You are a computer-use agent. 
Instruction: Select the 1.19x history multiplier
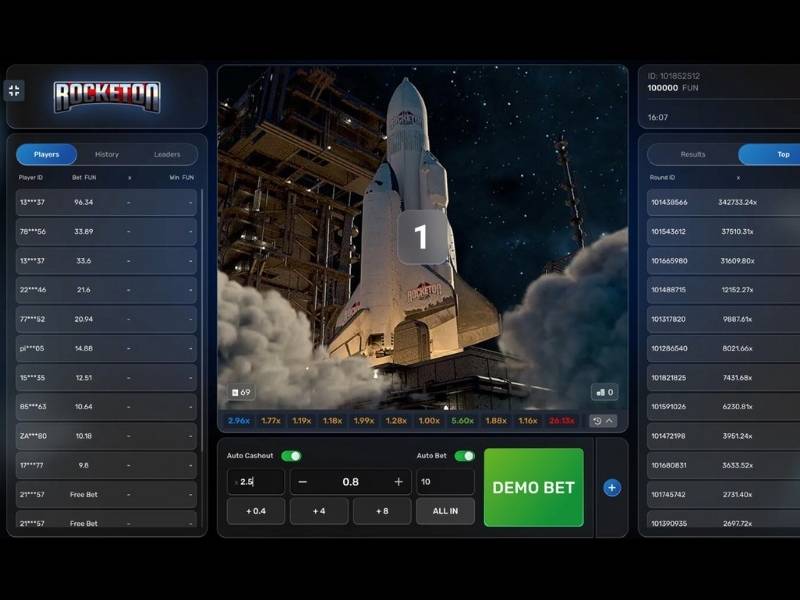(302, 420)
